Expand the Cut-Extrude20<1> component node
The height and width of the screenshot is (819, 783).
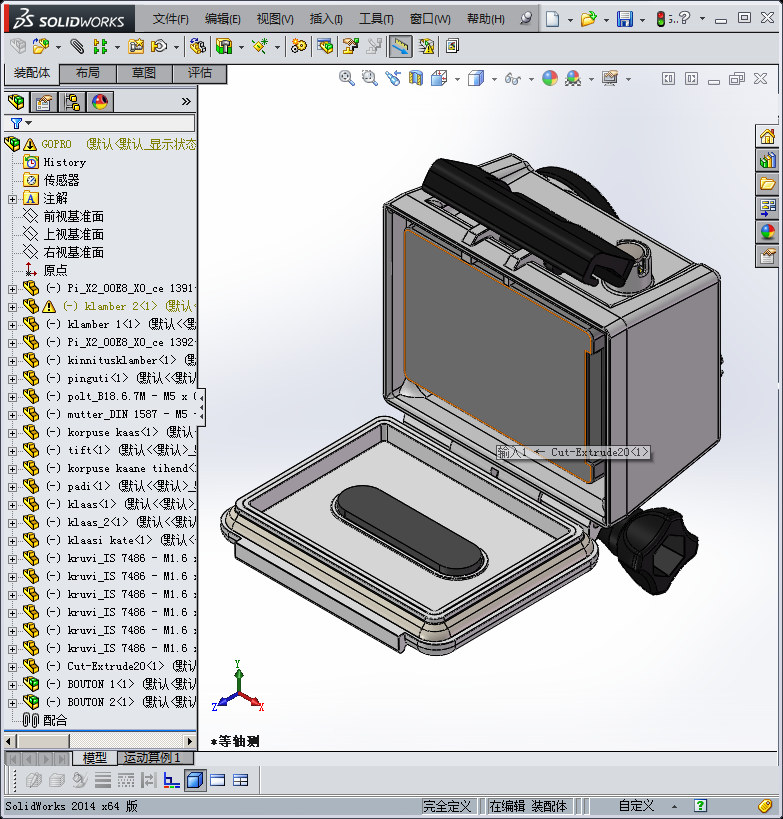[12, 667]
